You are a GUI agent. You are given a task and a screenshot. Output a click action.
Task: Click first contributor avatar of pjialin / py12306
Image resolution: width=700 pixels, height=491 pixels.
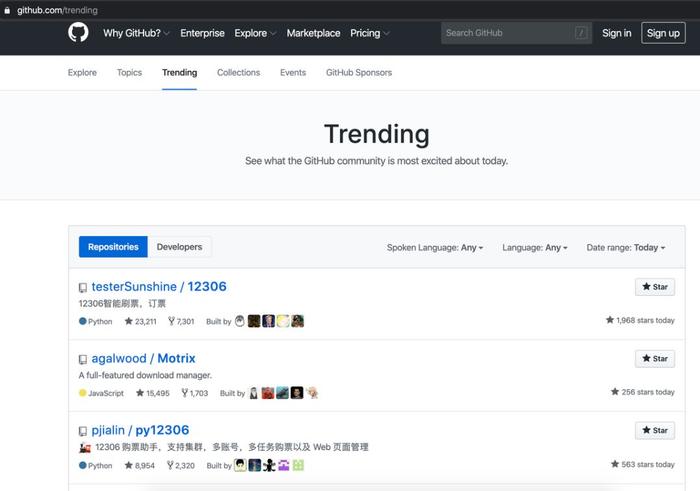pyautogui.click(x=240, y=465)
